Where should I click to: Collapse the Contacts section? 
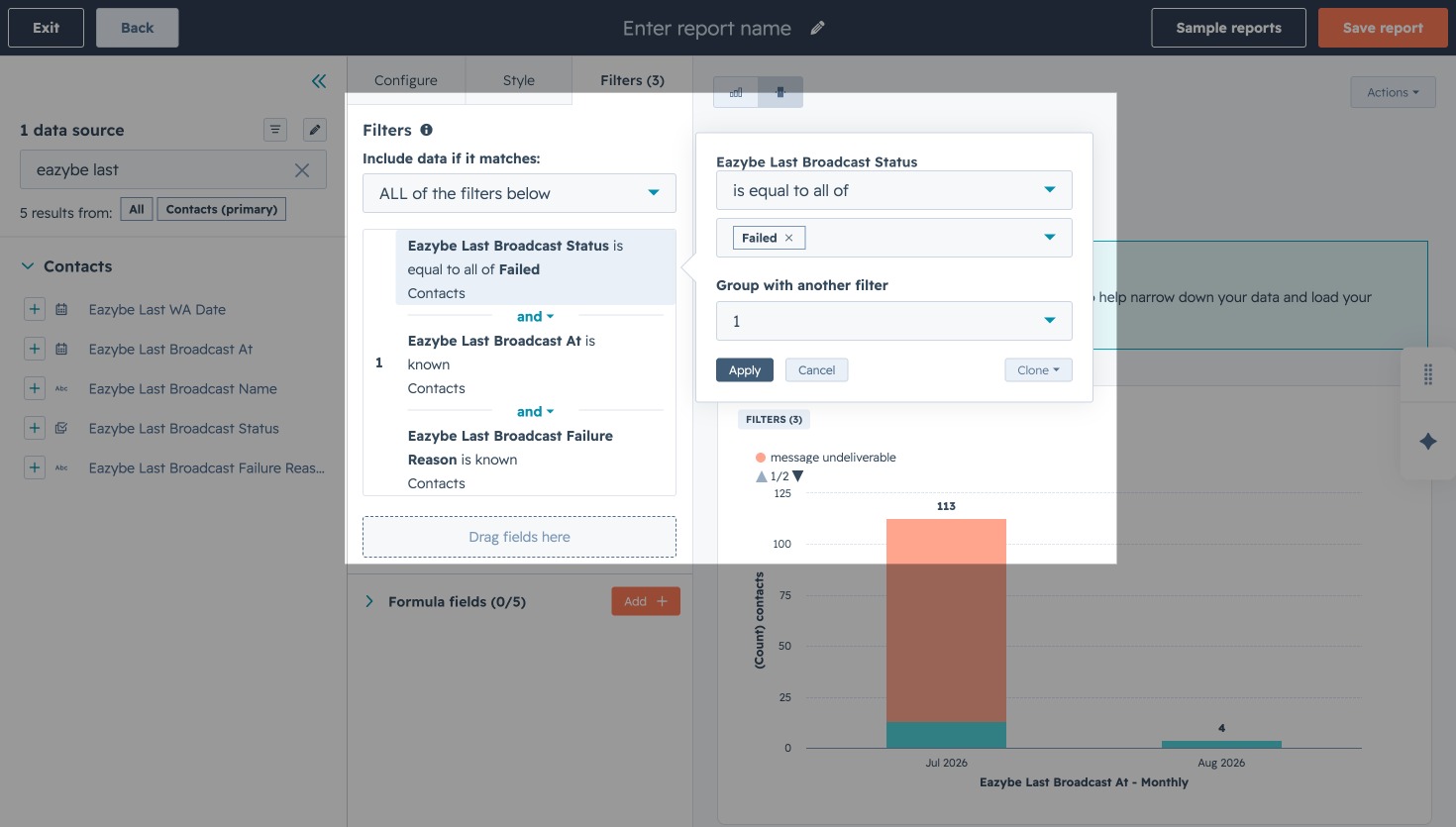(28, 266)
